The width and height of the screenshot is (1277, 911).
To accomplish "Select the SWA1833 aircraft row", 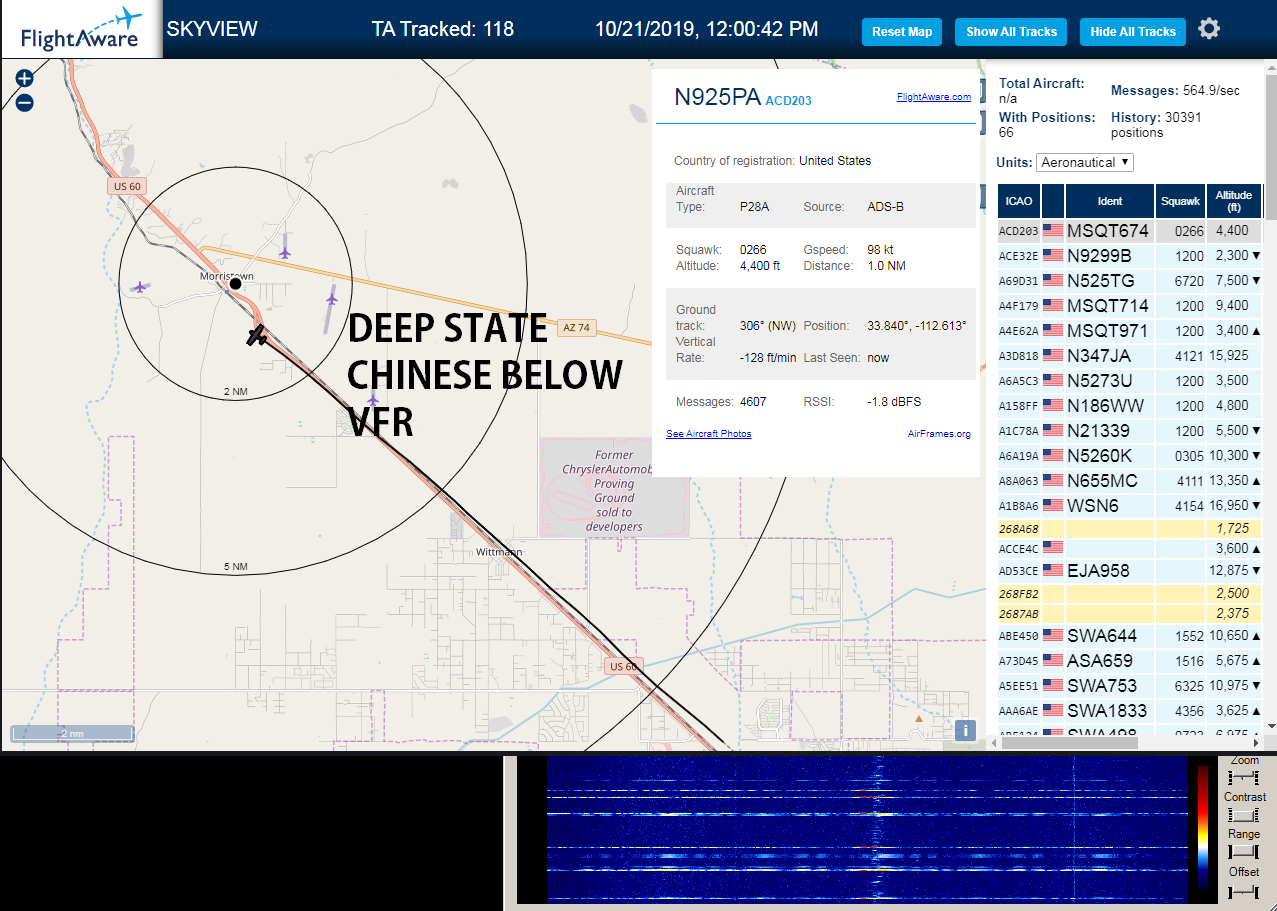I will pos(1131,711).
